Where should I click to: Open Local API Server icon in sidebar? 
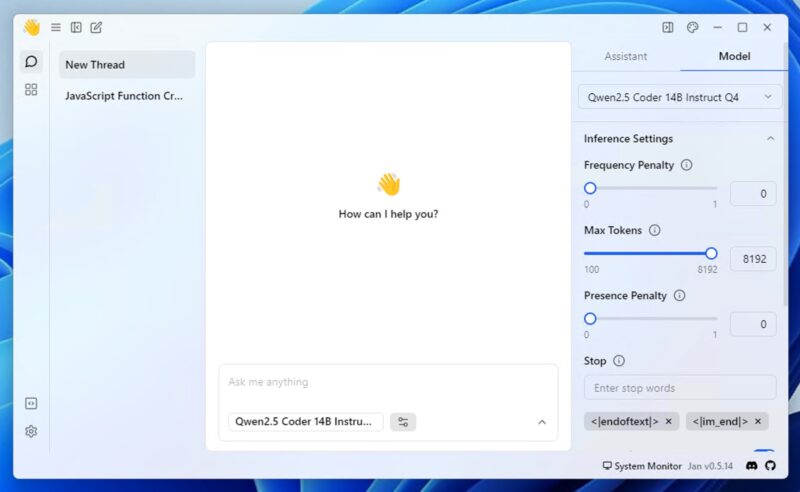click(x=31, y=403)
